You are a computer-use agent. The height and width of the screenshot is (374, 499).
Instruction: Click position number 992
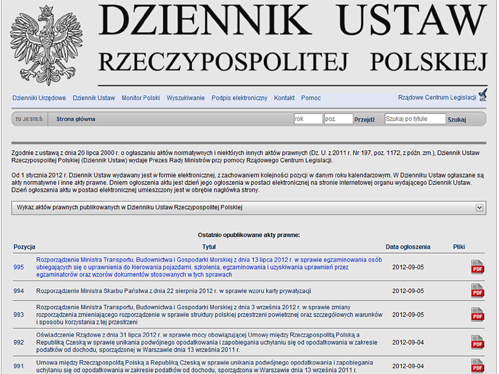[x=19, y=342]
